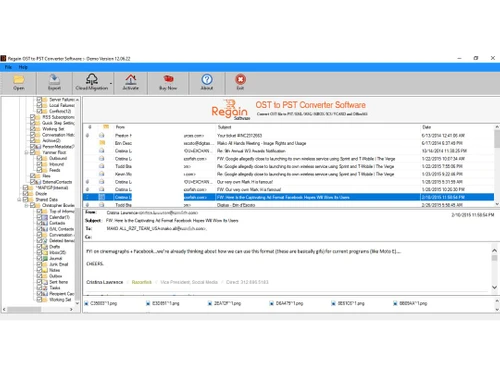Viewport: 500px width, 375px height.
Task: Click the Drafts folder icon in tree
Action: point(45,247)
